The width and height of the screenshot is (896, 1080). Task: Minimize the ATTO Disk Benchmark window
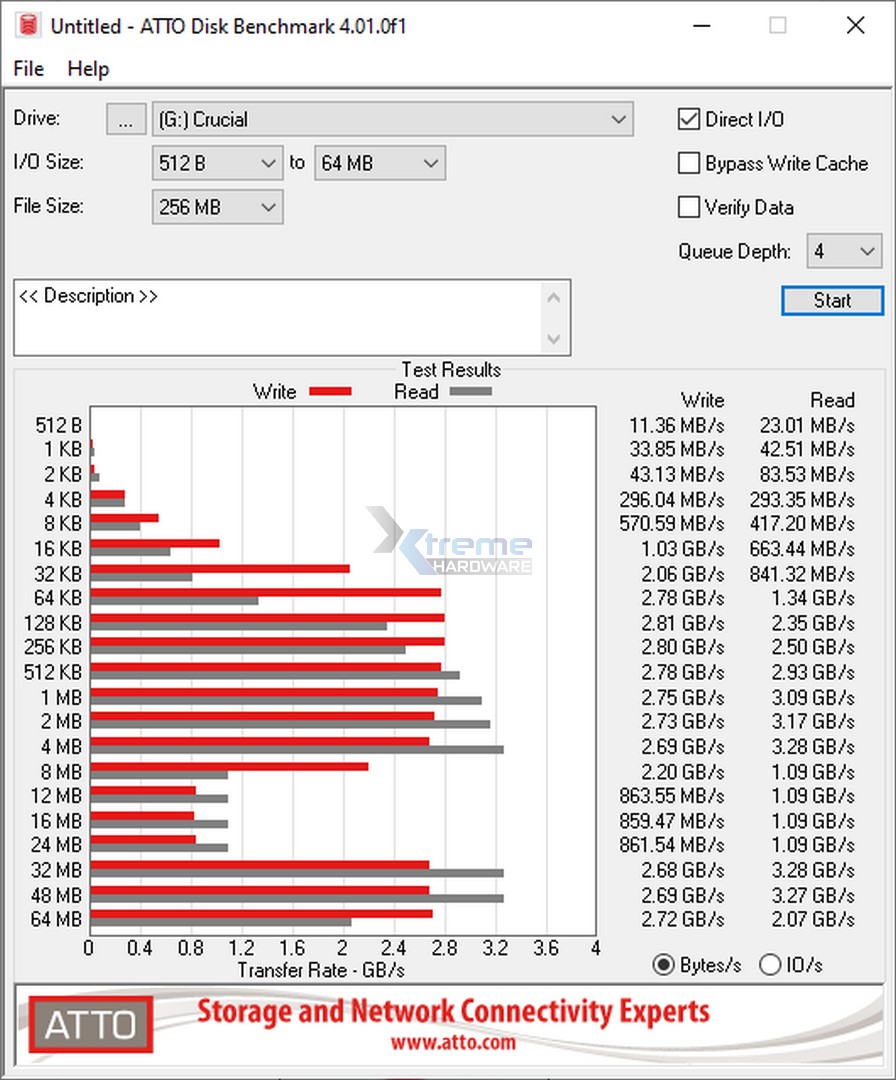pos(699,26)
